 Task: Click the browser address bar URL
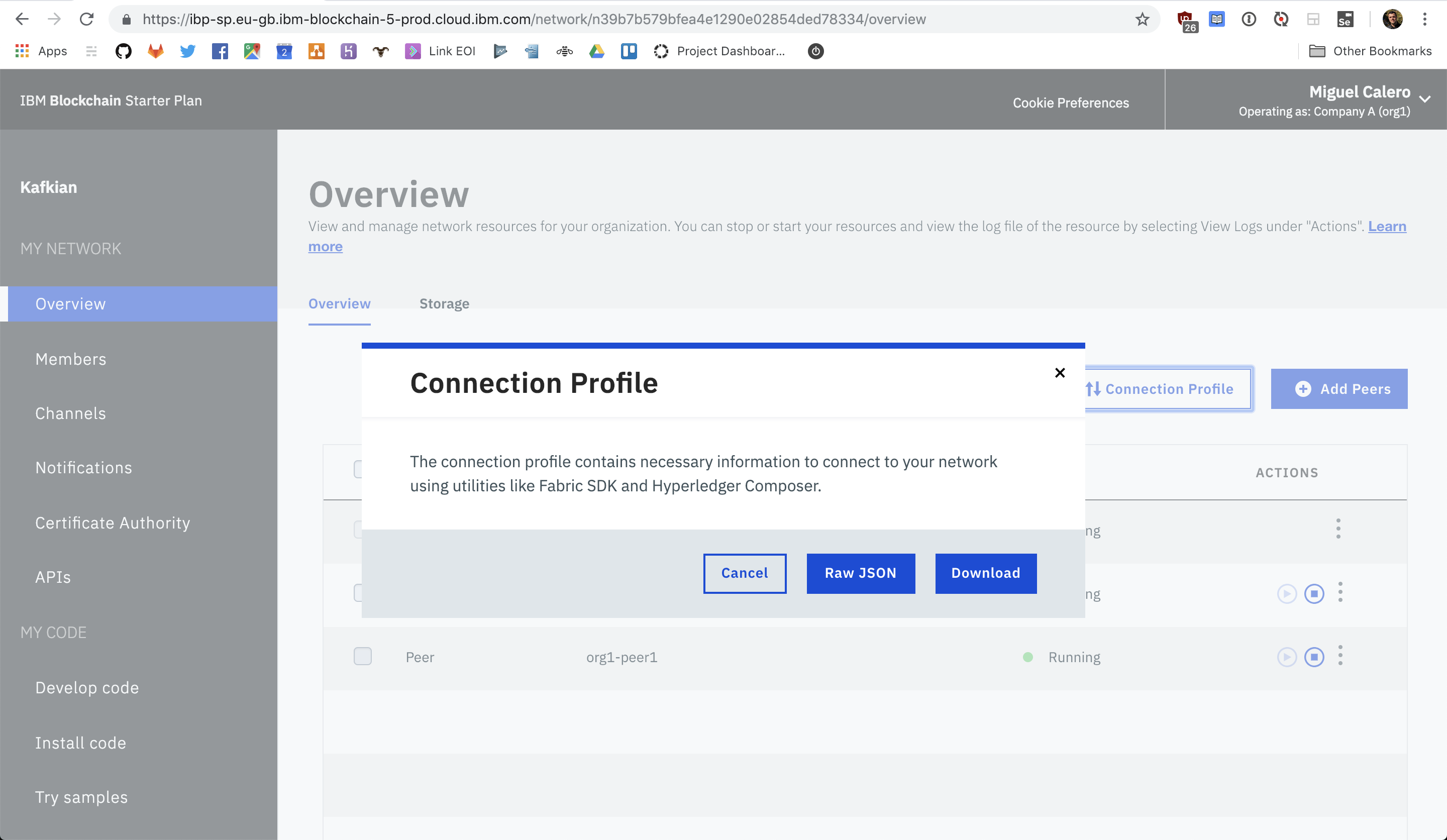(534, 20)
